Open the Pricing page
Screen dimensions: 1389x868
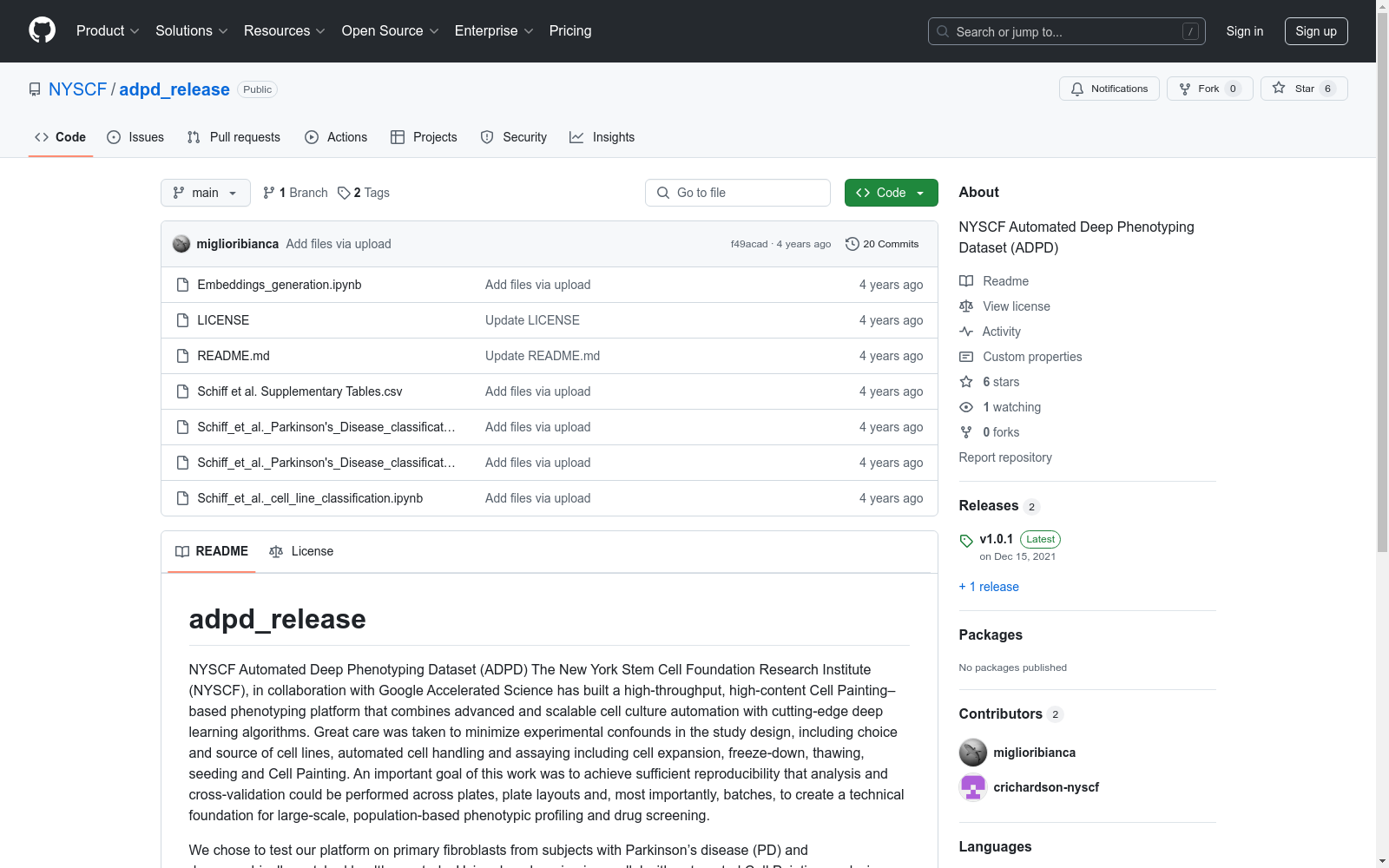click(x=570, y=31)
